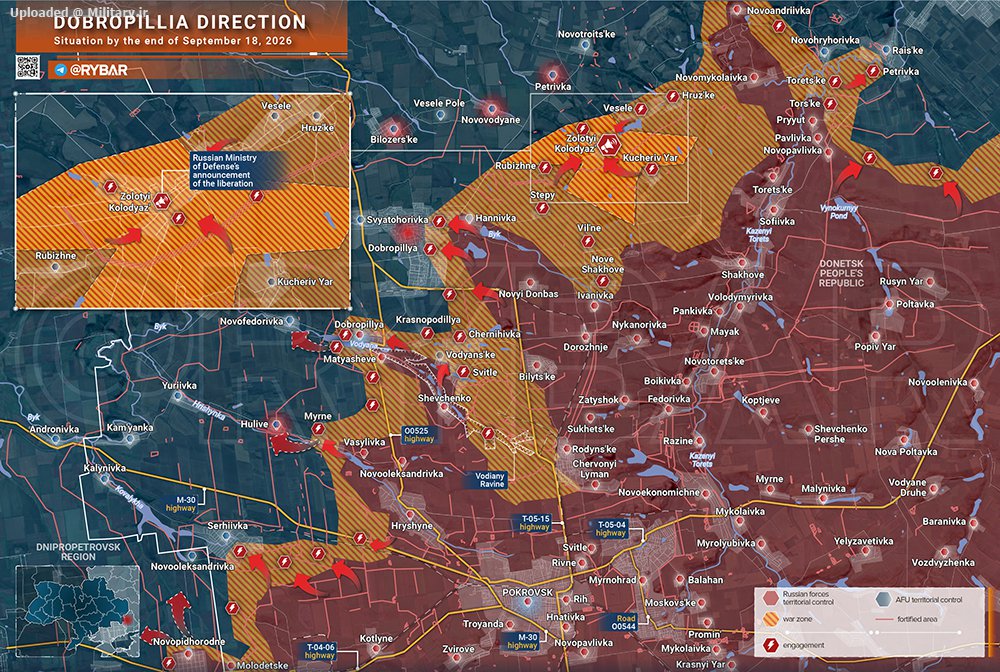The width and height of the screenshot is (1000, 672).
Task: Click the QR code beside the Rybar handle
Action: [x=27, y=68]
